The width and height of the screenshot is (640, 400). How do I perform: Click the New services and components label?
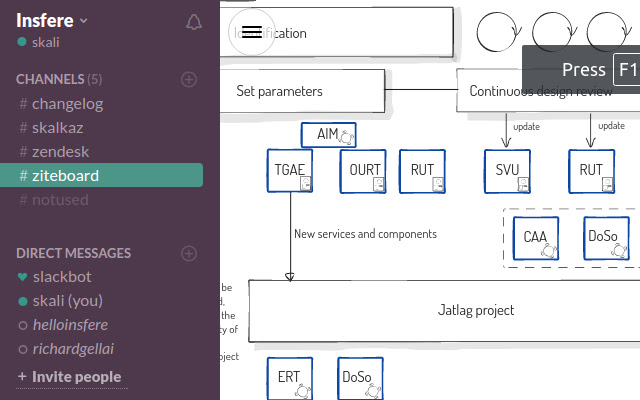pyautogui.click(x=365, y=234)
